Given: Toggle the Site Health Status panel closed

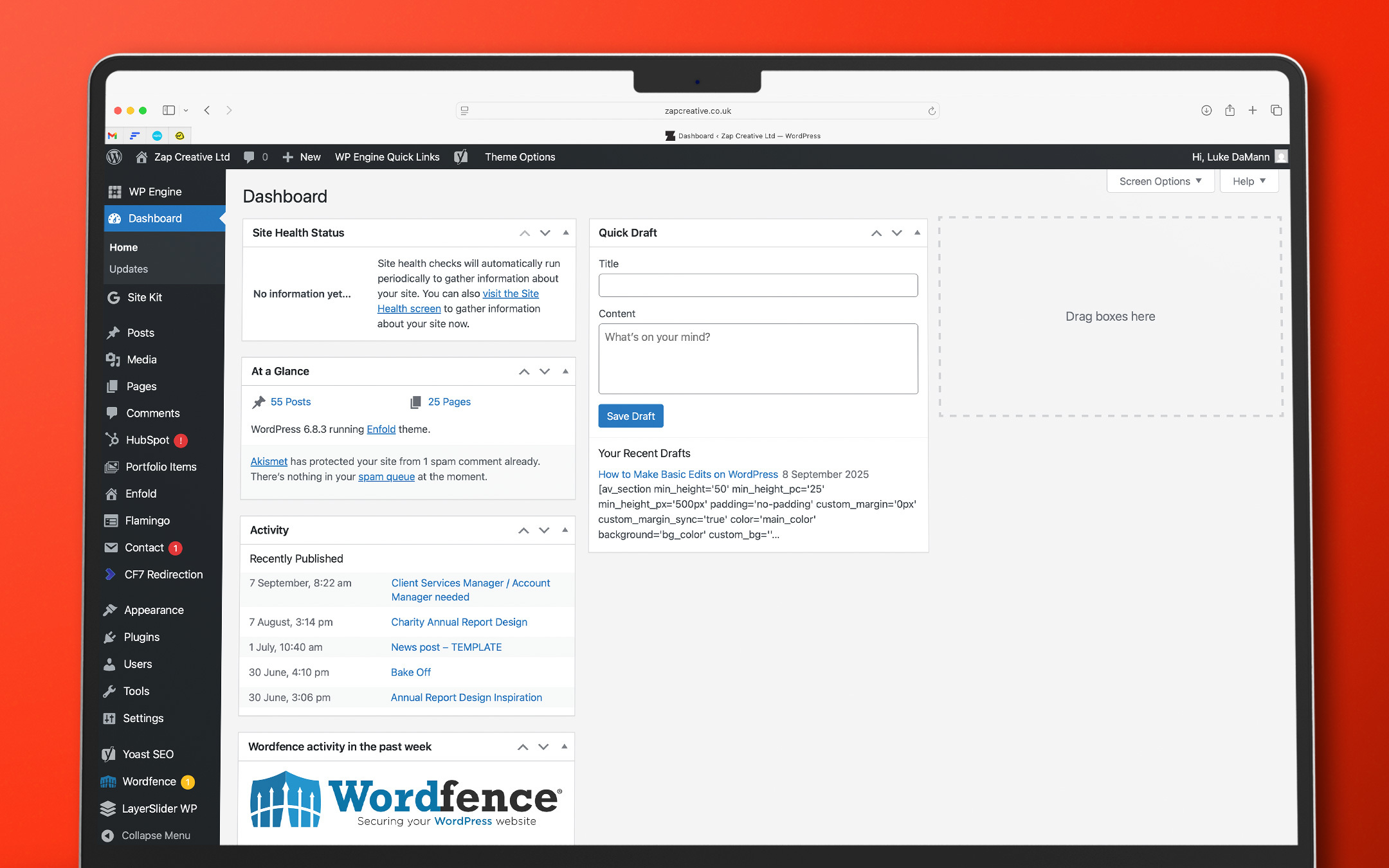Looking at the screenshot, I should pyautogui.click(x=566, y=233).
